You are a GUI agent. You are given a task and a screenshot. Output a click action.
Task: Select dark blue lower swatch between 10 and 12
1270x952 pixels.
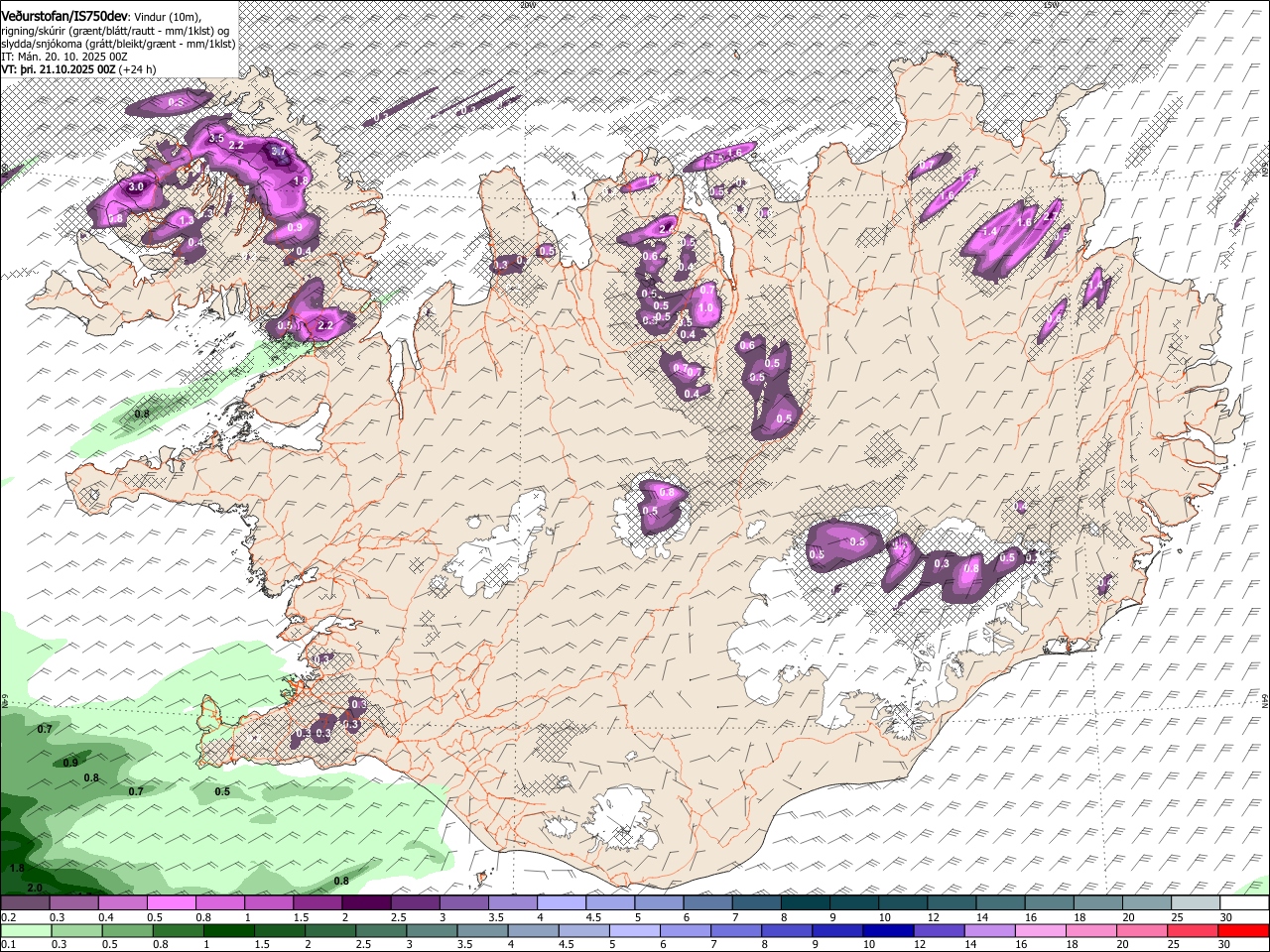889,931
